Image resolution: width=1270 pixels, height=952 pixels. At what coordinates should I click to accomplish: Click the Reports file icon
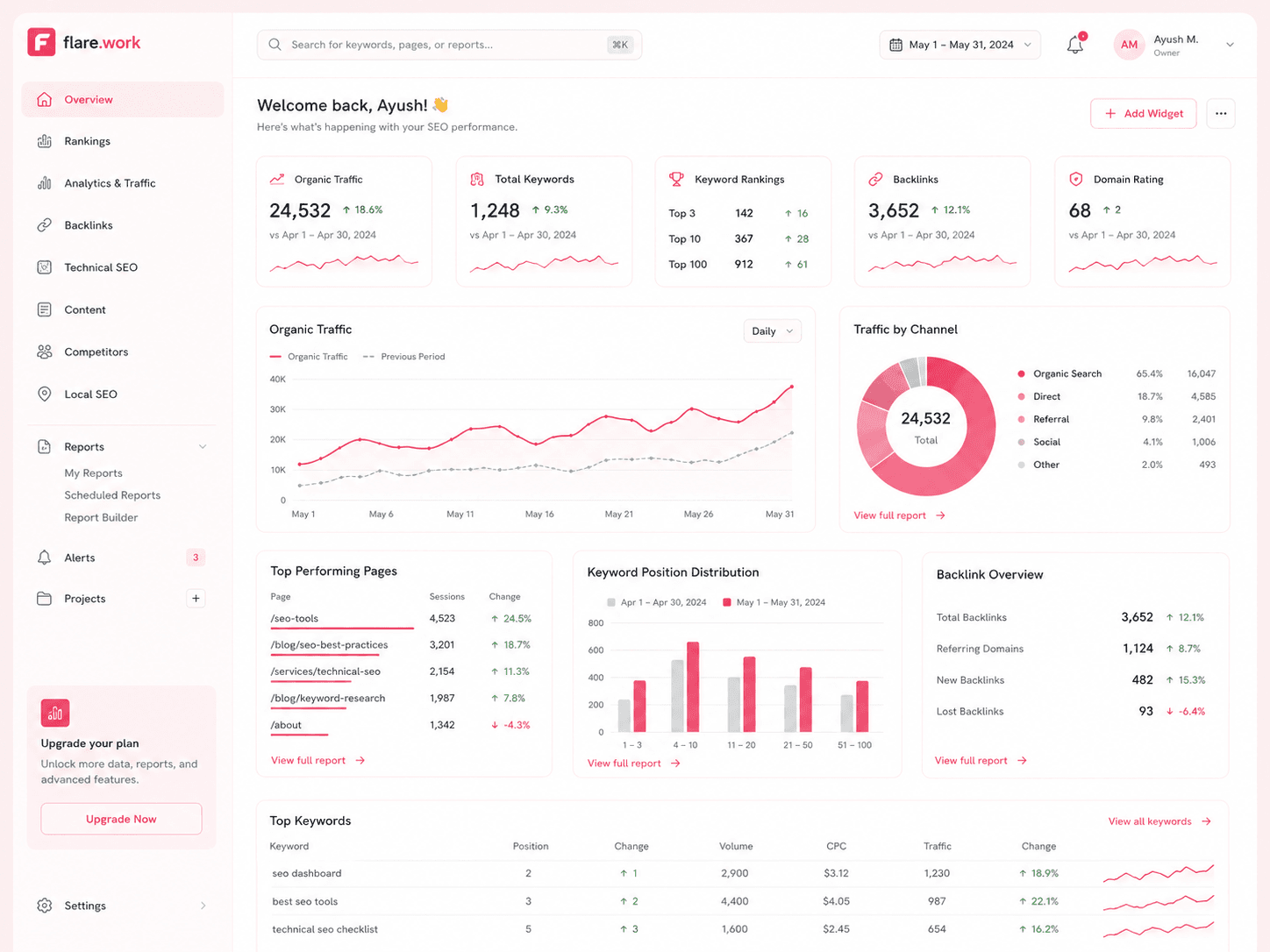(45, 447)
